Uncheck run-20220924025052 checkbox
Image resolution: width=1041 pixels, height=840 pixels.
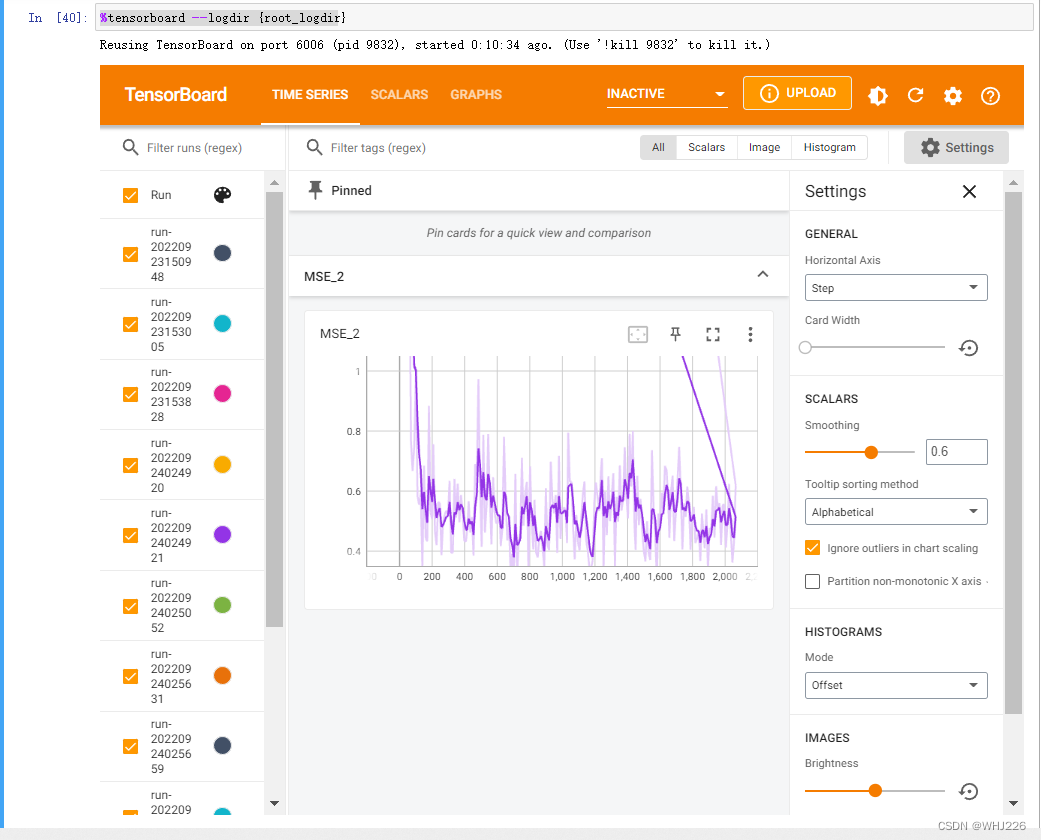130,606
